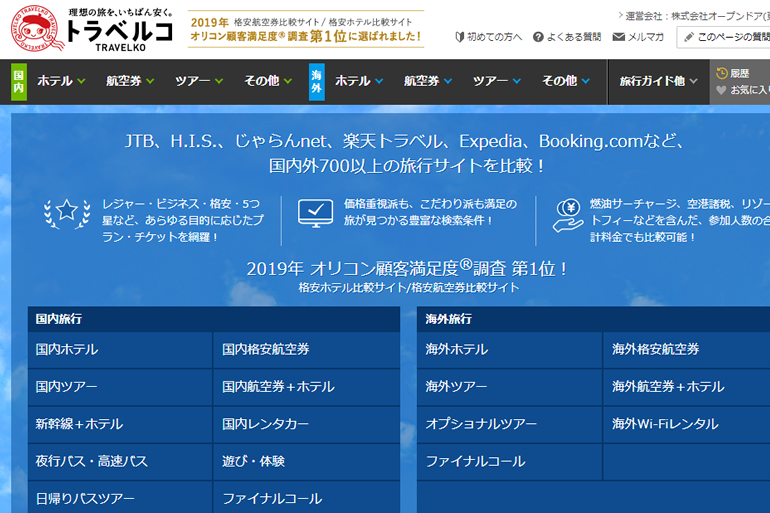This screenshot has width=770, height=513.
Task: Select overseas ファイナルコール option
Action: [509, 461]
